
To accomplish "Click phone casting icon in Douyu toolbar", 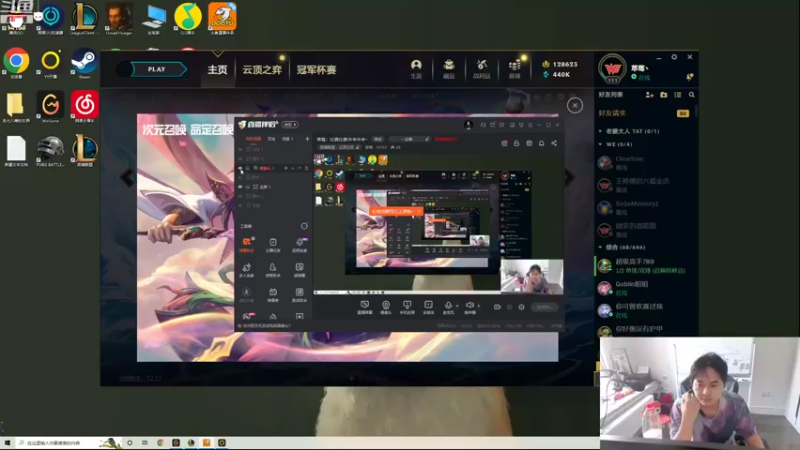I will [407, 307].
